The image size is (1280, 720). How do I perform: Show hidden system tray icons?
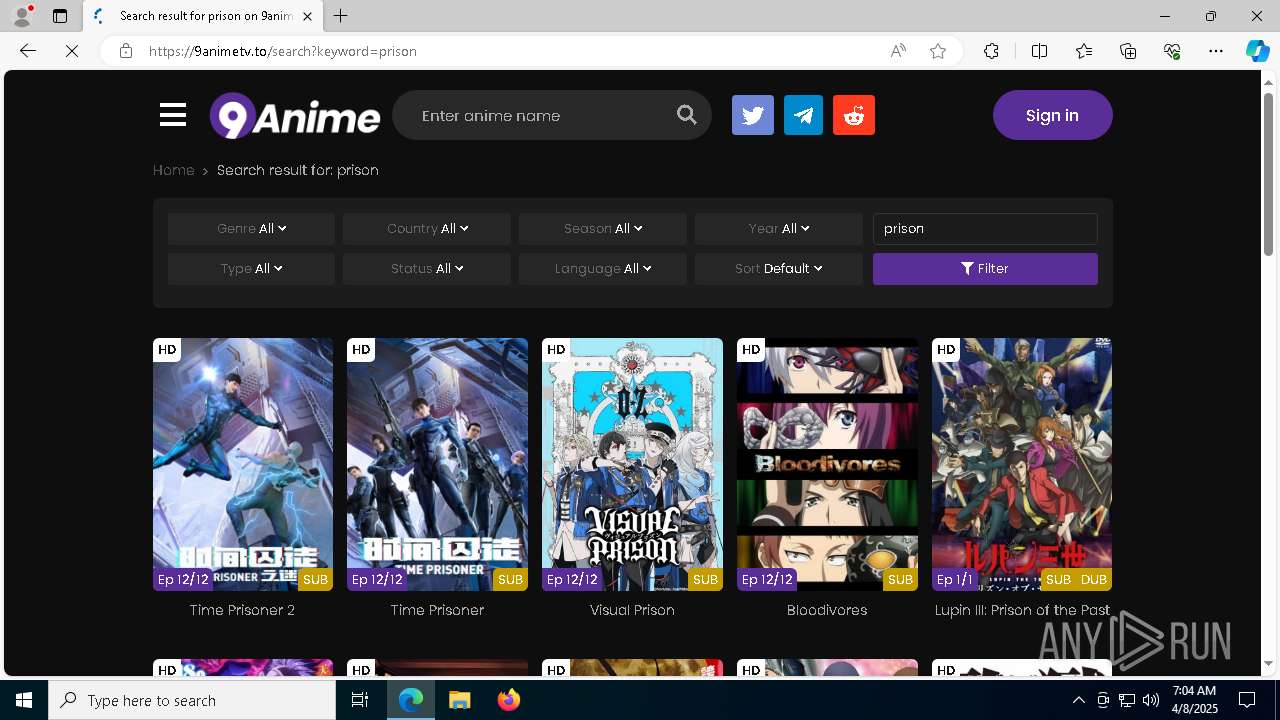pos(1079,700)
